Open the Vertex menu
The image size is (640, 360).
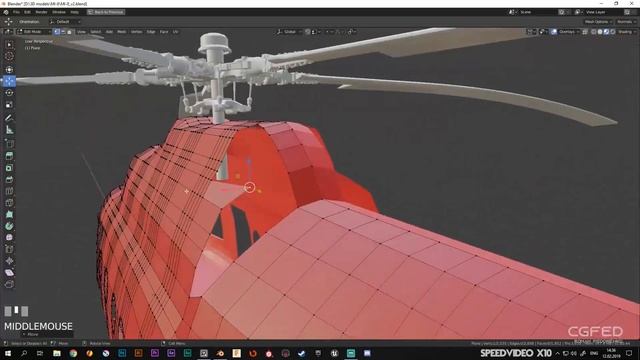click(136, 32)
